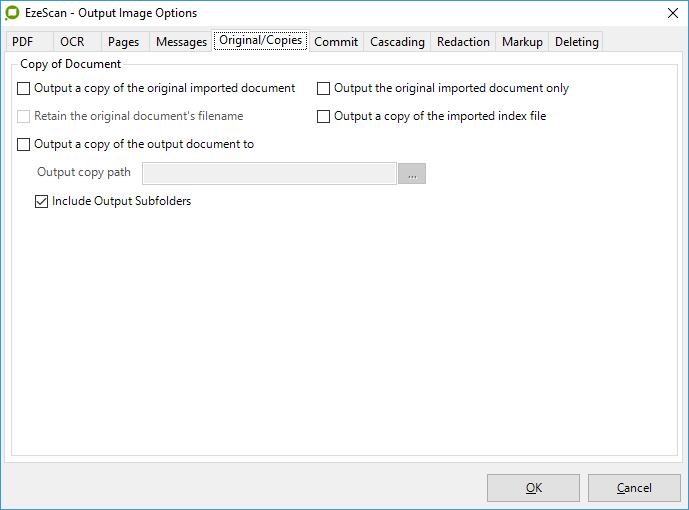689x510 pixels.
Task: Enable output a copy of original imported document
Action: point(24,89)
